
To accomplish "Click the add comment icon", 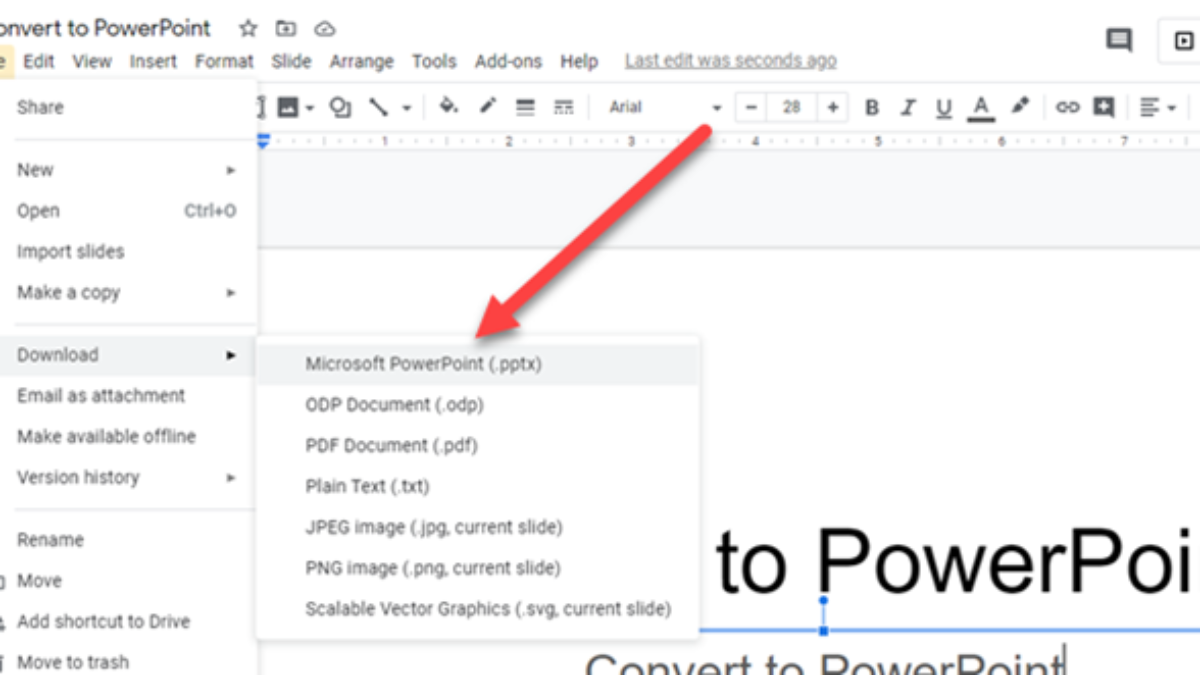I will pos(1104,107).
